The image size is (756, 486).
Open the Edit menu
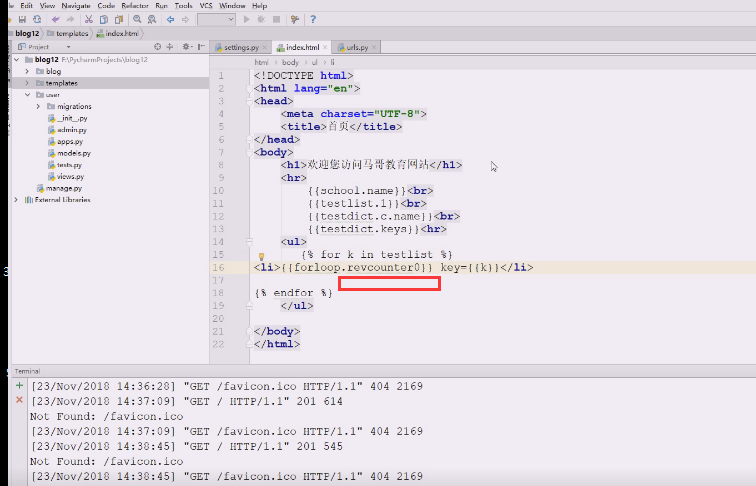pyautogui.click(x=27, y=6)
